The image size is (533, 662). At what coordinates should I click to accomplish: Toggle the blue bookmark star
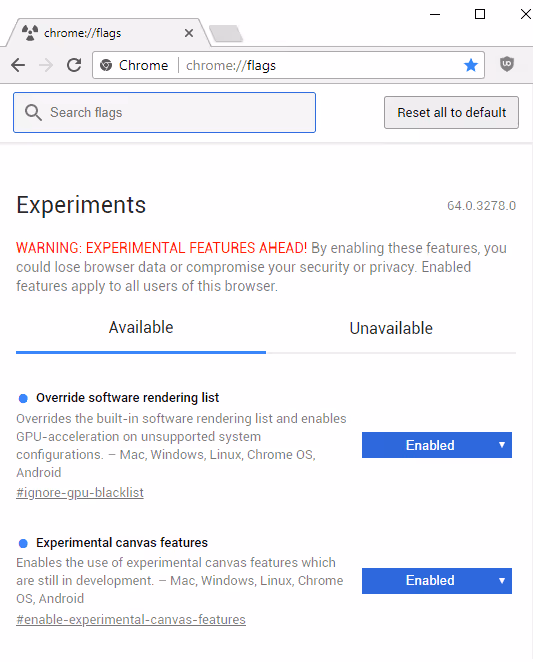470,65
